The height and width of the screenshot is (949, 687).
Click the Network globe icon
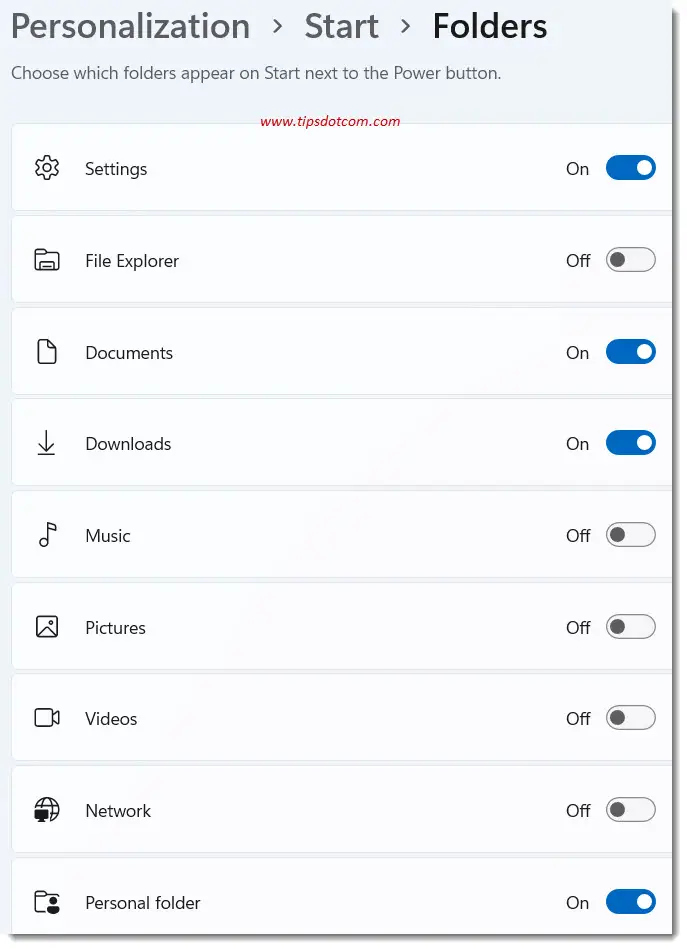point(47,810)
